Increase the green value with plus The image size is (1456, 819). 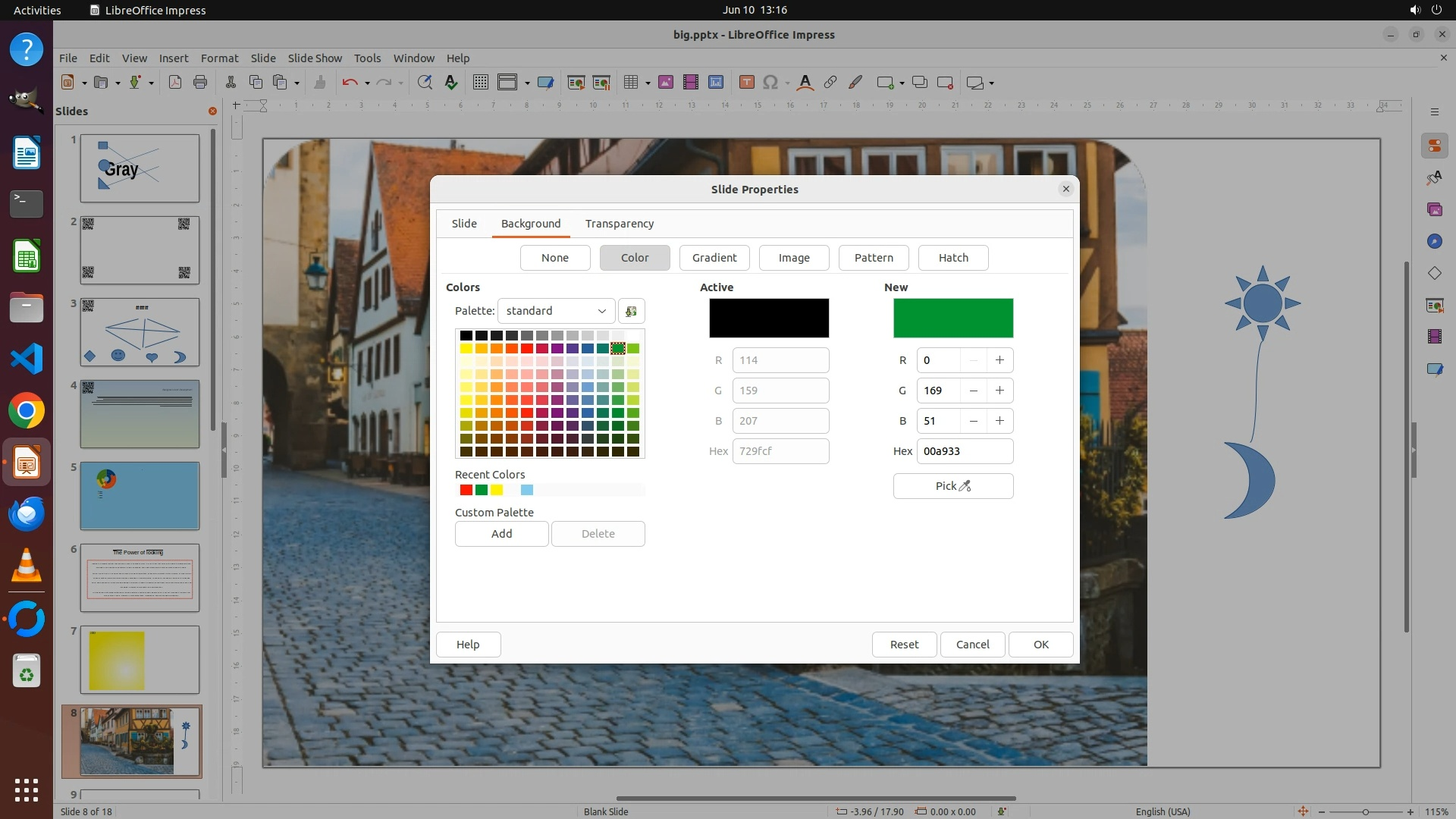click(999, 391)
